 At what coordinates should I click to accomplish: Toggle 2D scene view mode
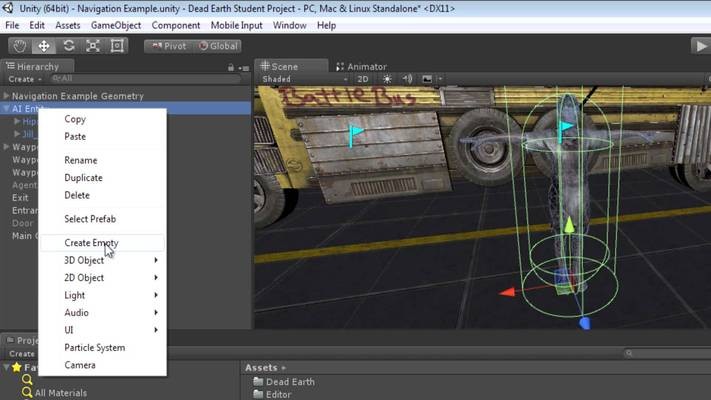click(x=364, y=79)
